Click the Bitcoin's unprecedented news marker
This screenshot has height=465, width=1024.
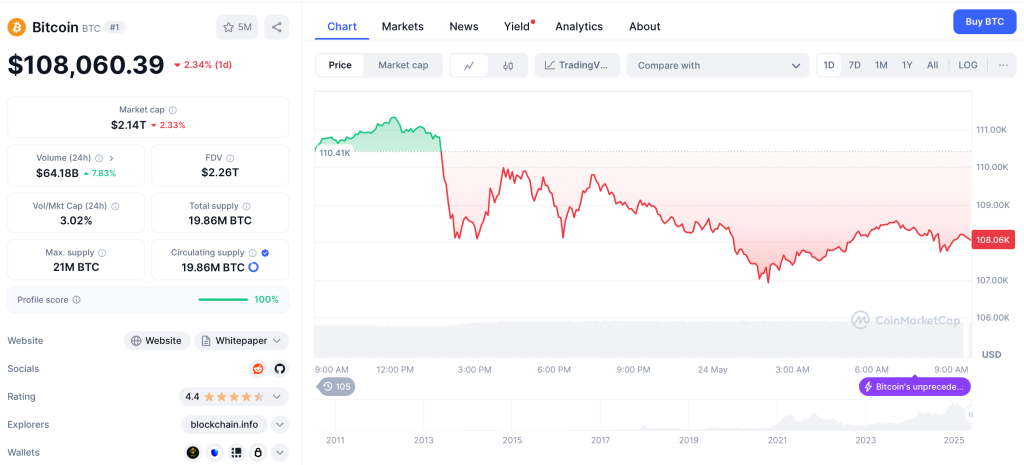(x=914, y=386)
